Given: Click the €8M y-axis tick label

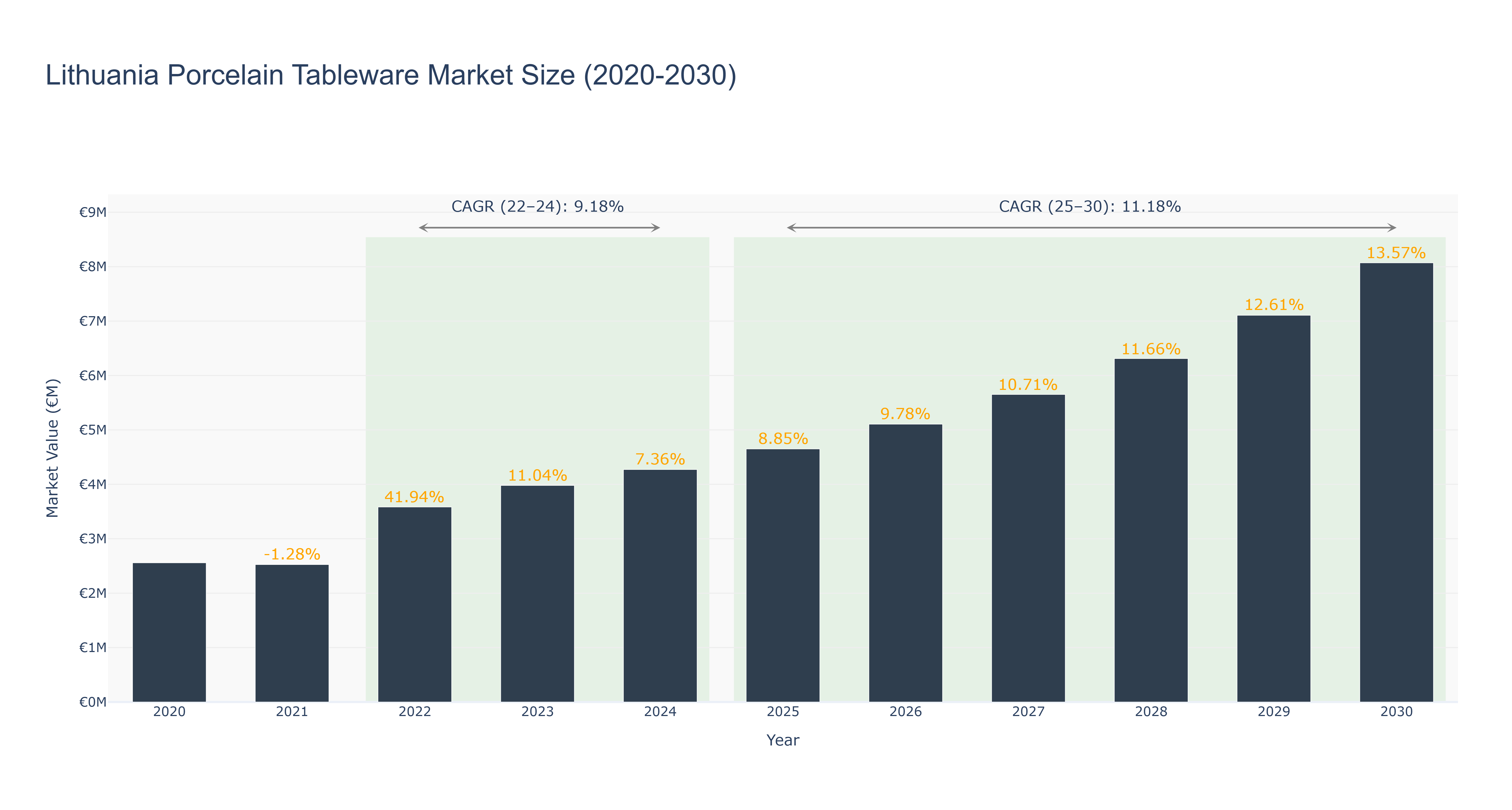Looking at the screenshot, I should click(93, 266).
